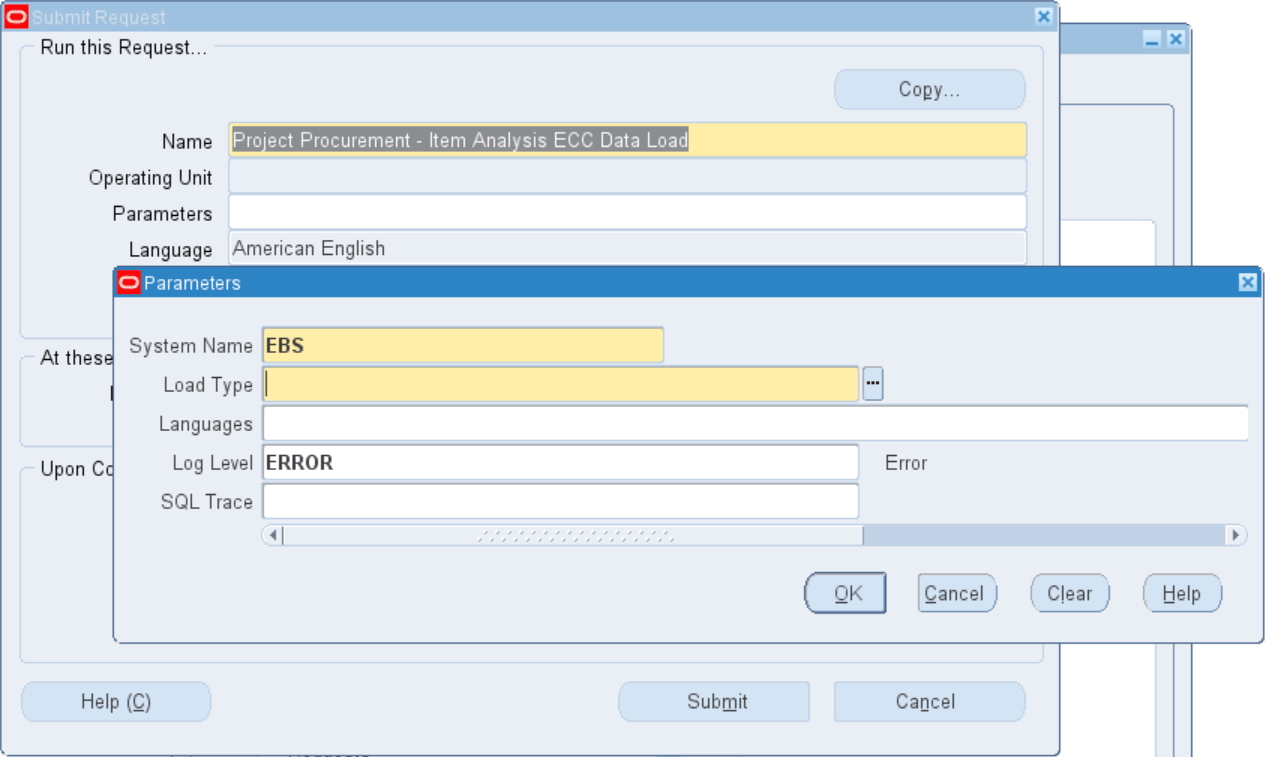Focus the Languages field
The image size is (1268, 757).
pos(755,423)
